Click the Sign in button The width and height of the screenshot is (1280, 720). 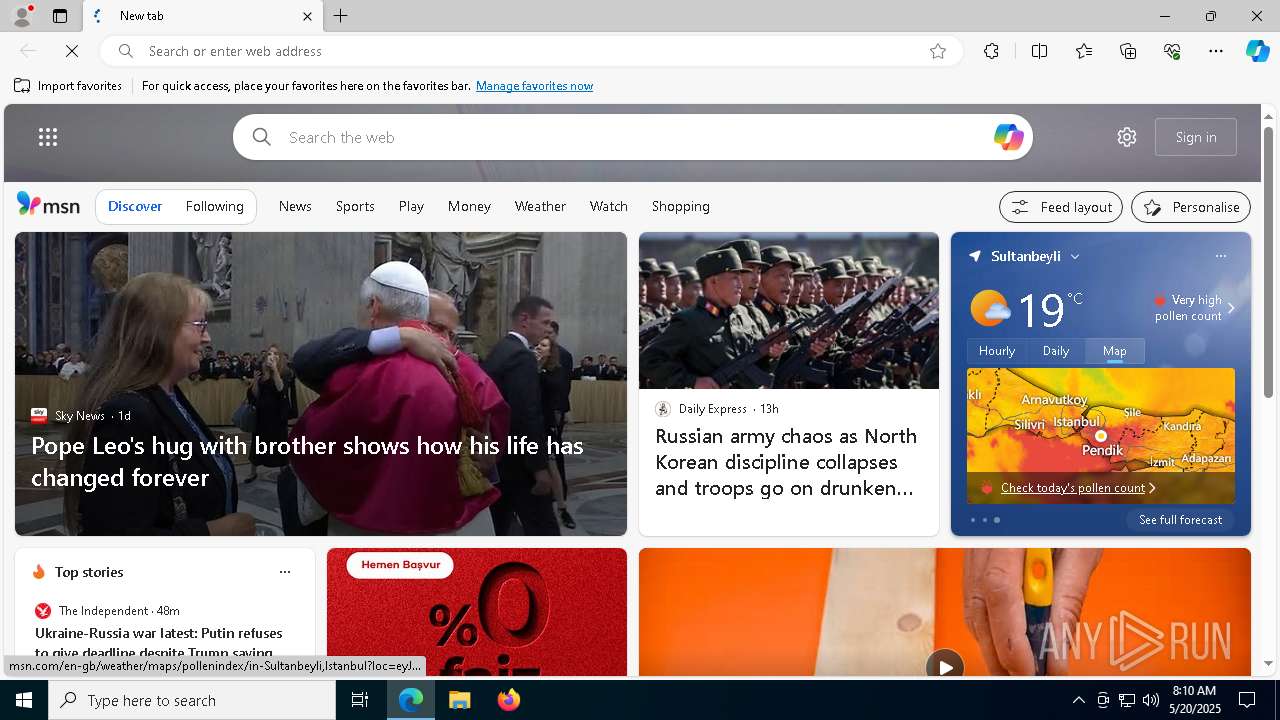tap(1196, 137)
